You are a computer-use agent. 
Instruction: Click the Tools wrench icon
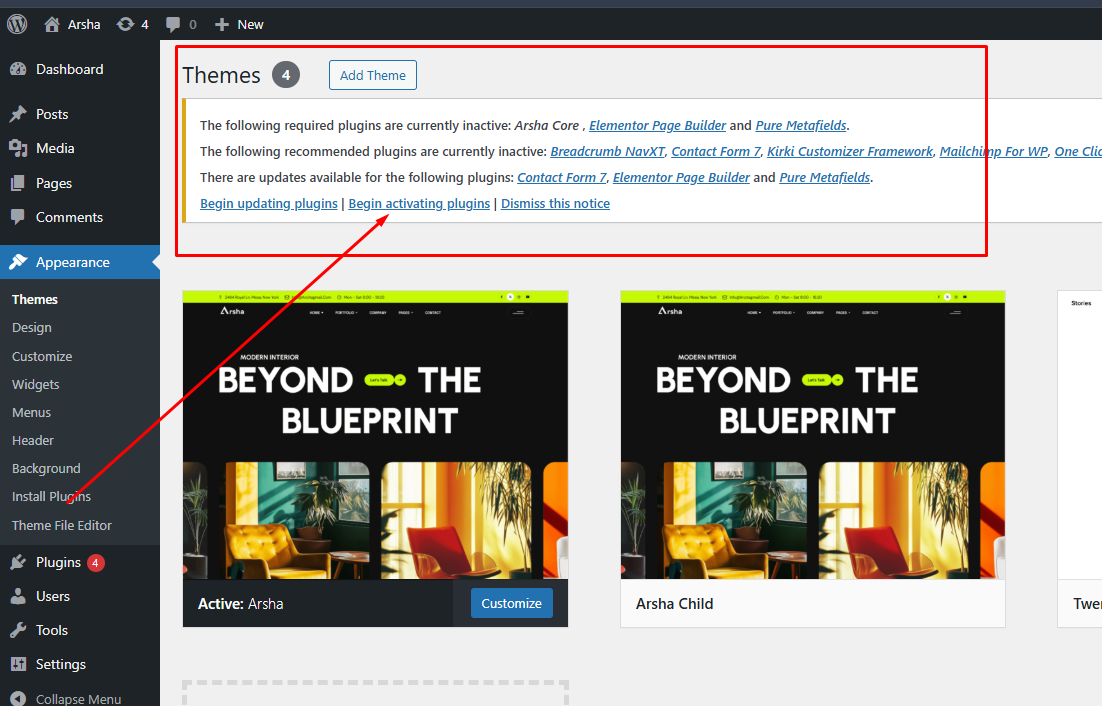coord(18,630)
